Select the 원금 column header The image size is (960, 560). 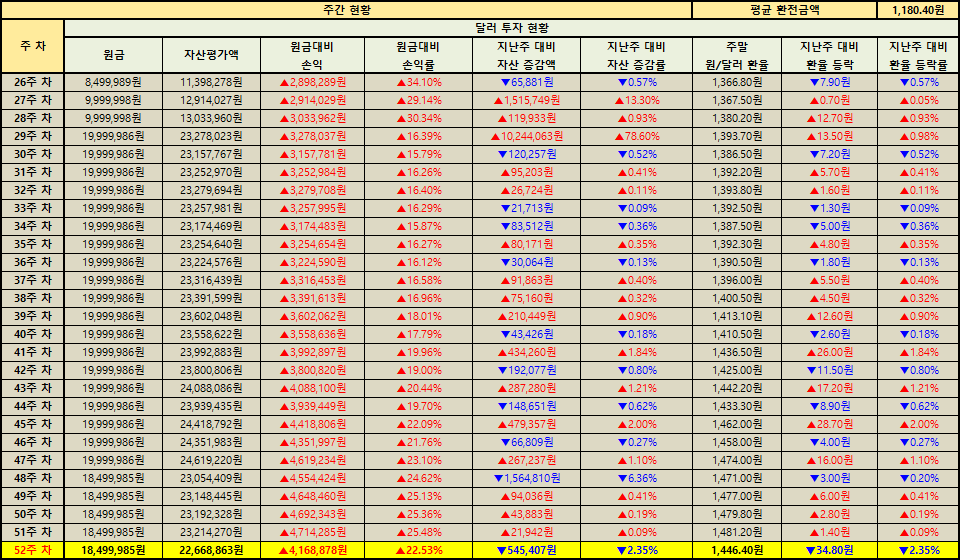113,55
